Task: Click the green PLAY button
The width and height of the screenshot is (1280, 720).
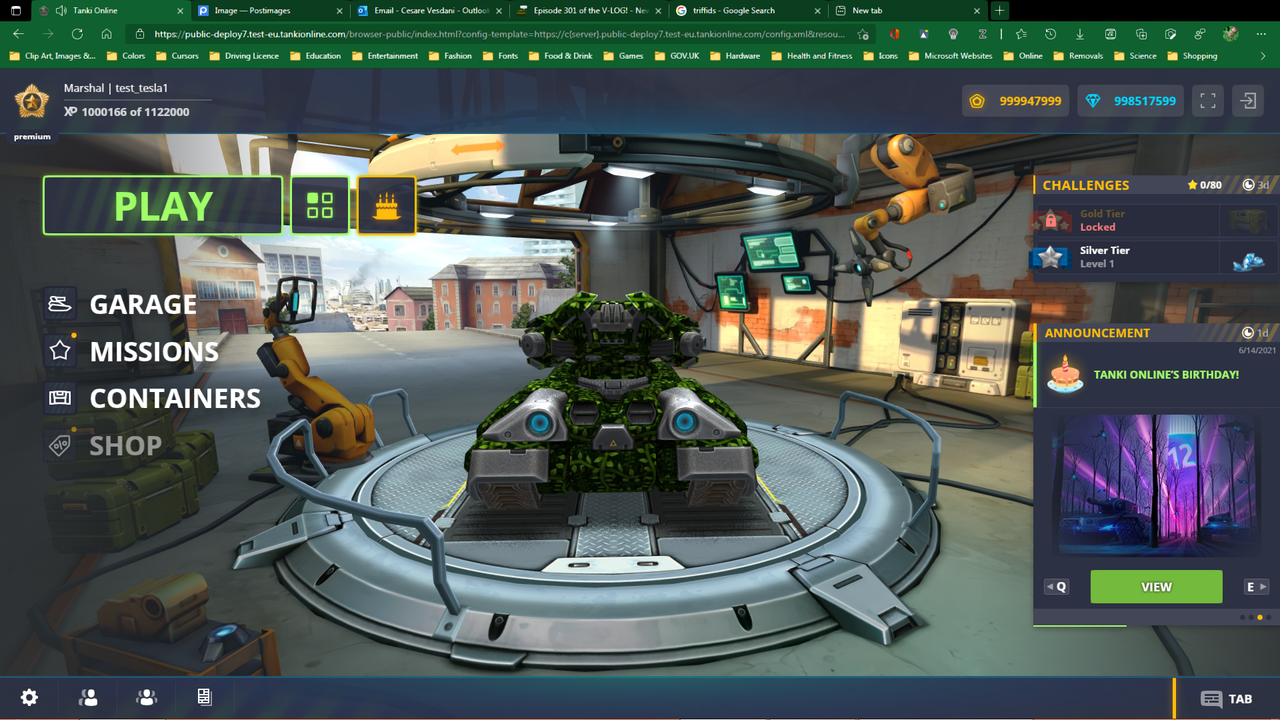Action: coord(163,206)
